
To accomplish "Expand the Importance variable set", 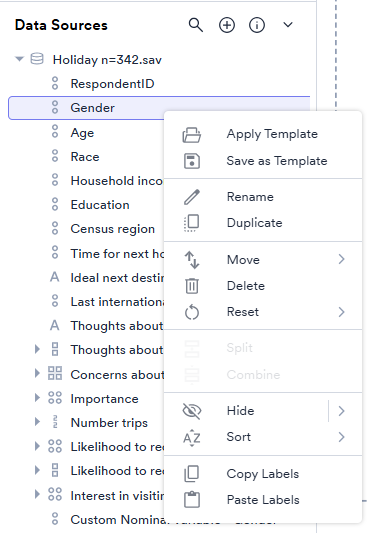I will (x=37, y=397).
